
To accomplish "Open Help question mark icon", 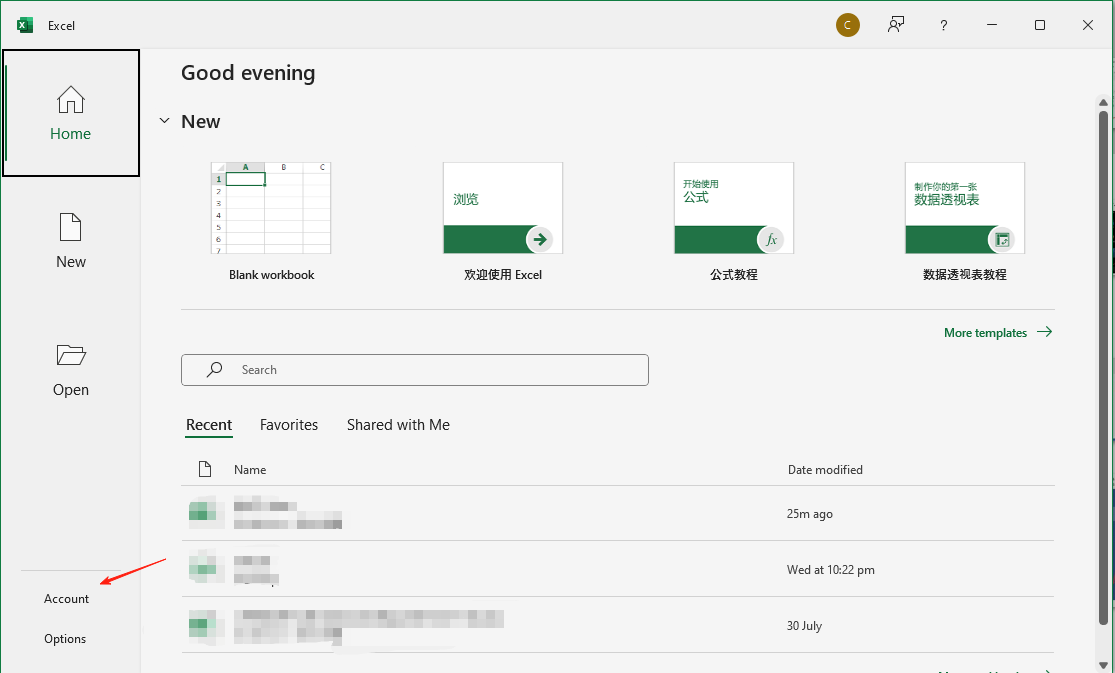I will 943,26.
